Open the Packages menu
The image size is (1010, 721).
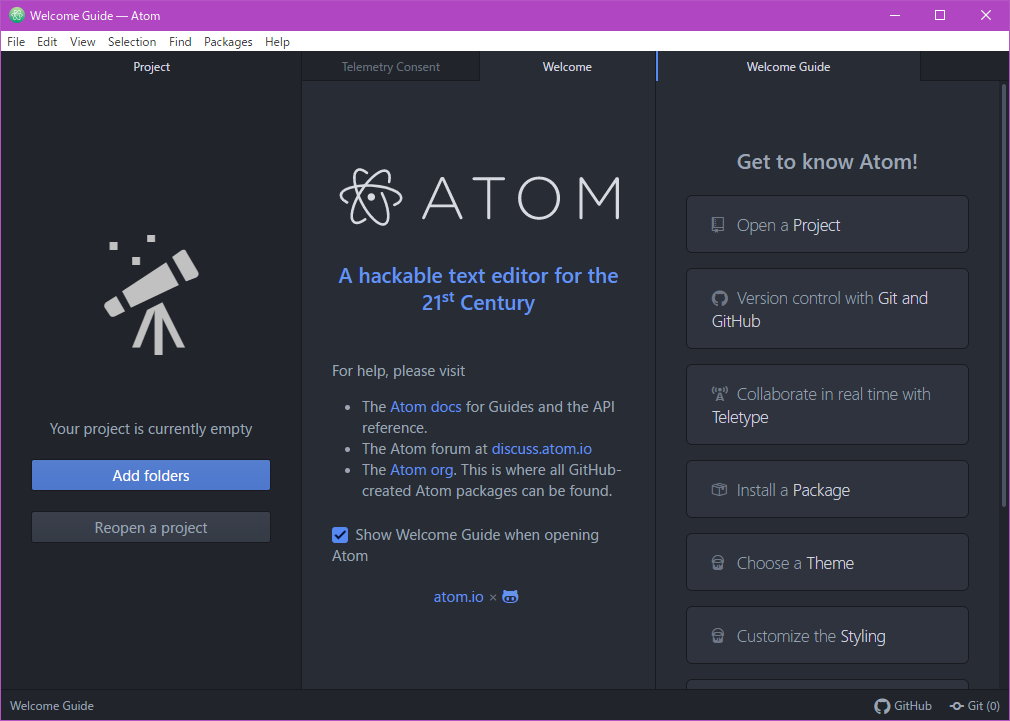click(x=228, y=42)
